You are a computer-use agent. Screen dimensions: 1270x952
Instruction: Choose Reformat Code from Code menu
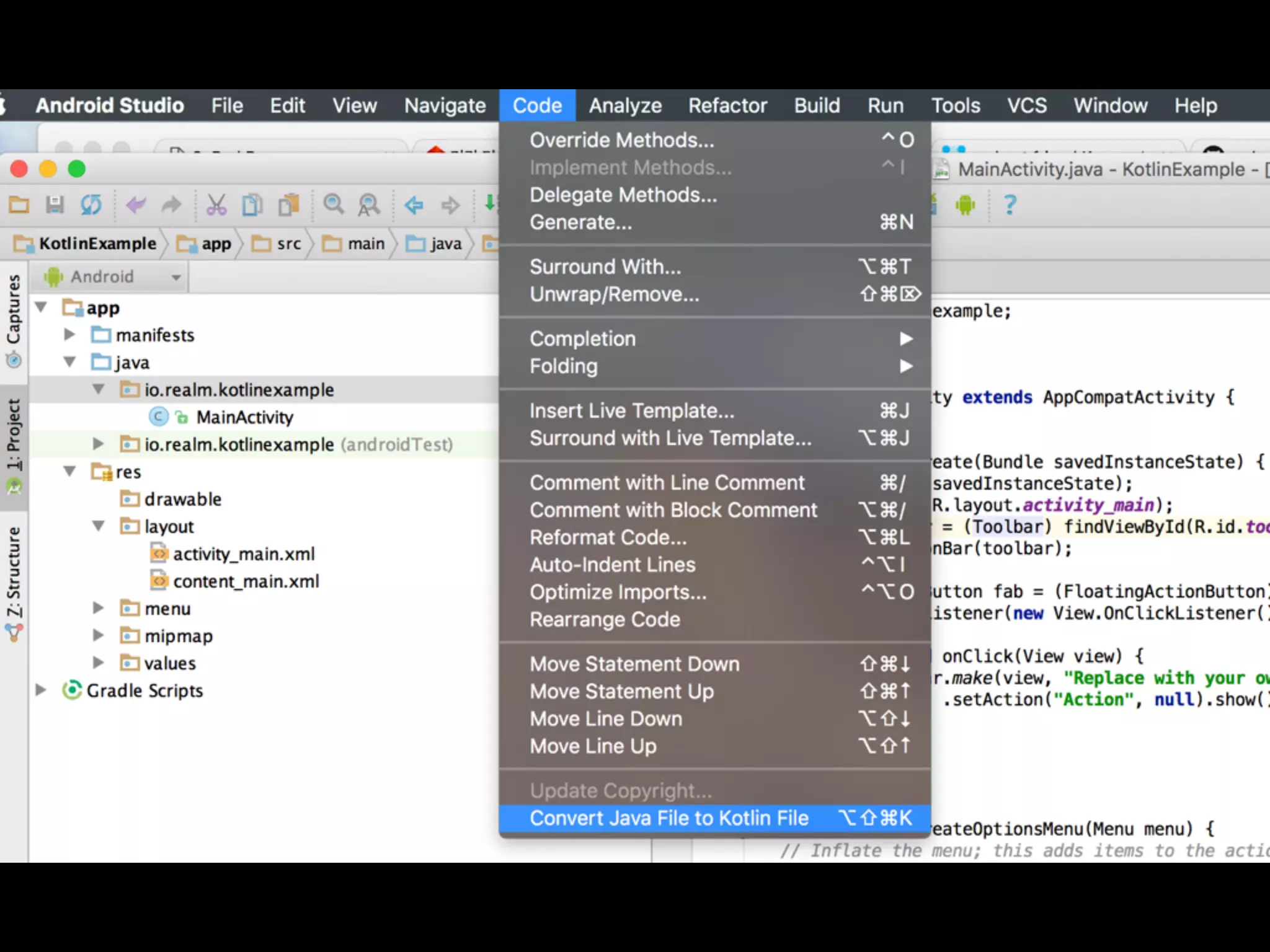[608, 537]
